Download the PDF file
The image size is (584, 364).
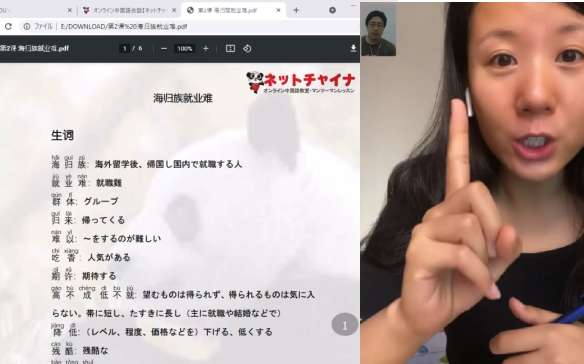353,48
